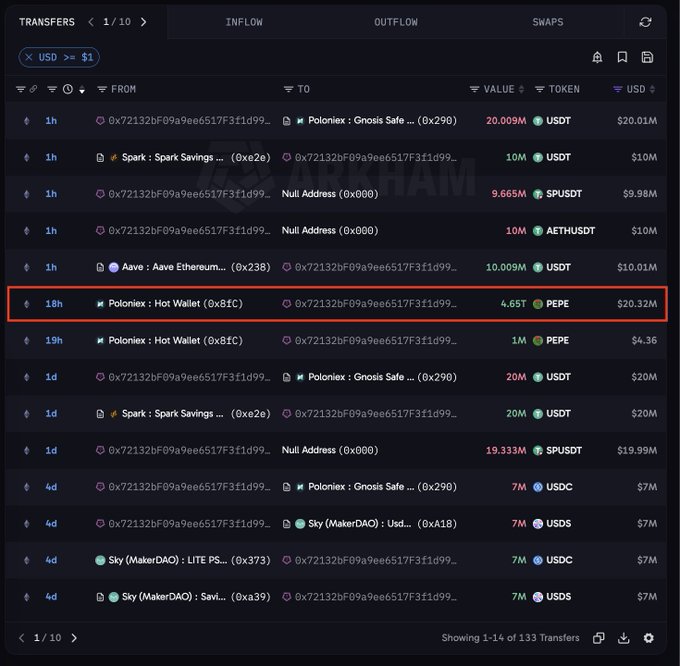Download transfers as file

624,638
